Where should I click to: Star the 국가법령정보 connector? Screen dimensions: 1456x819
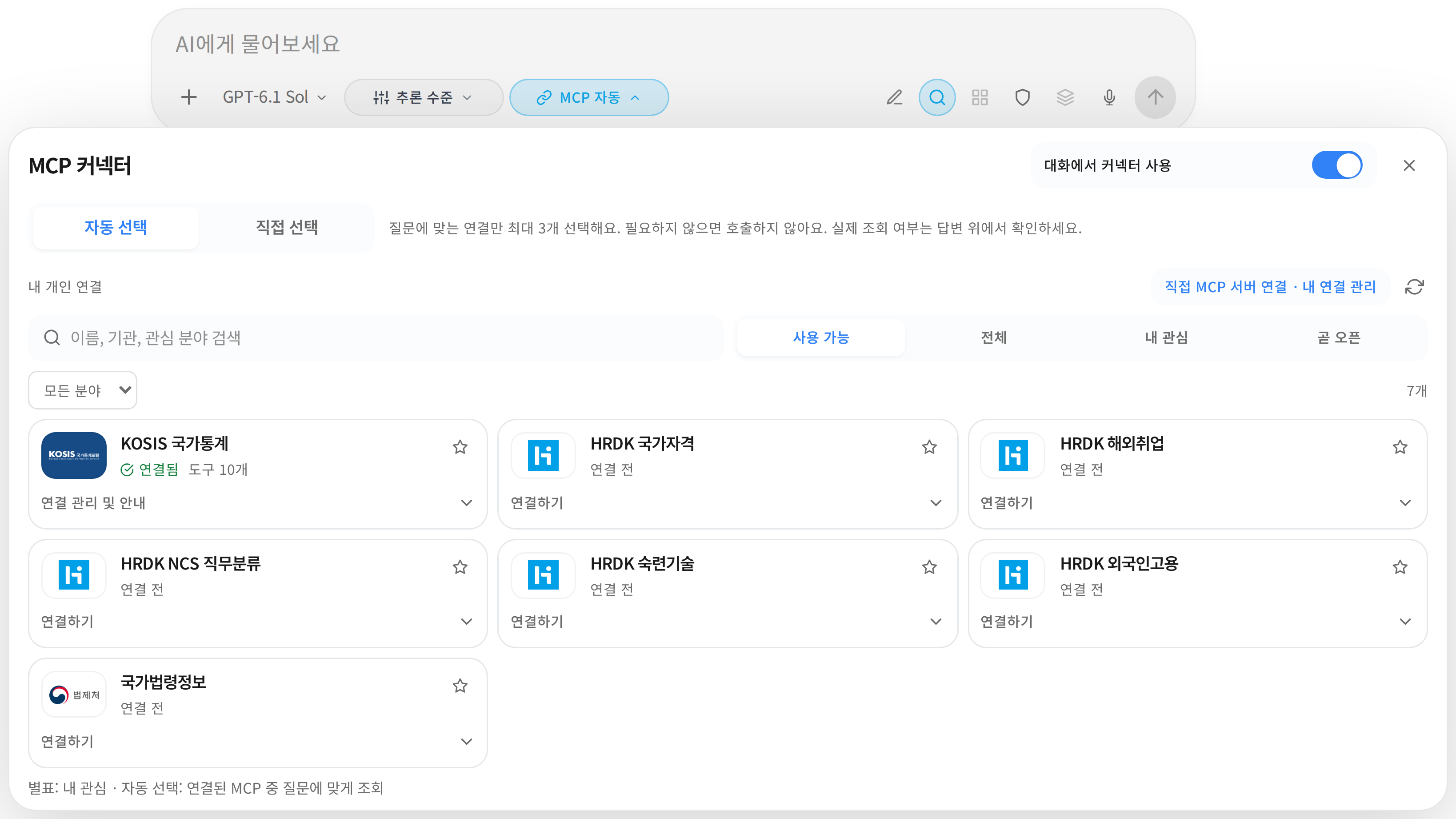[460, 686]
